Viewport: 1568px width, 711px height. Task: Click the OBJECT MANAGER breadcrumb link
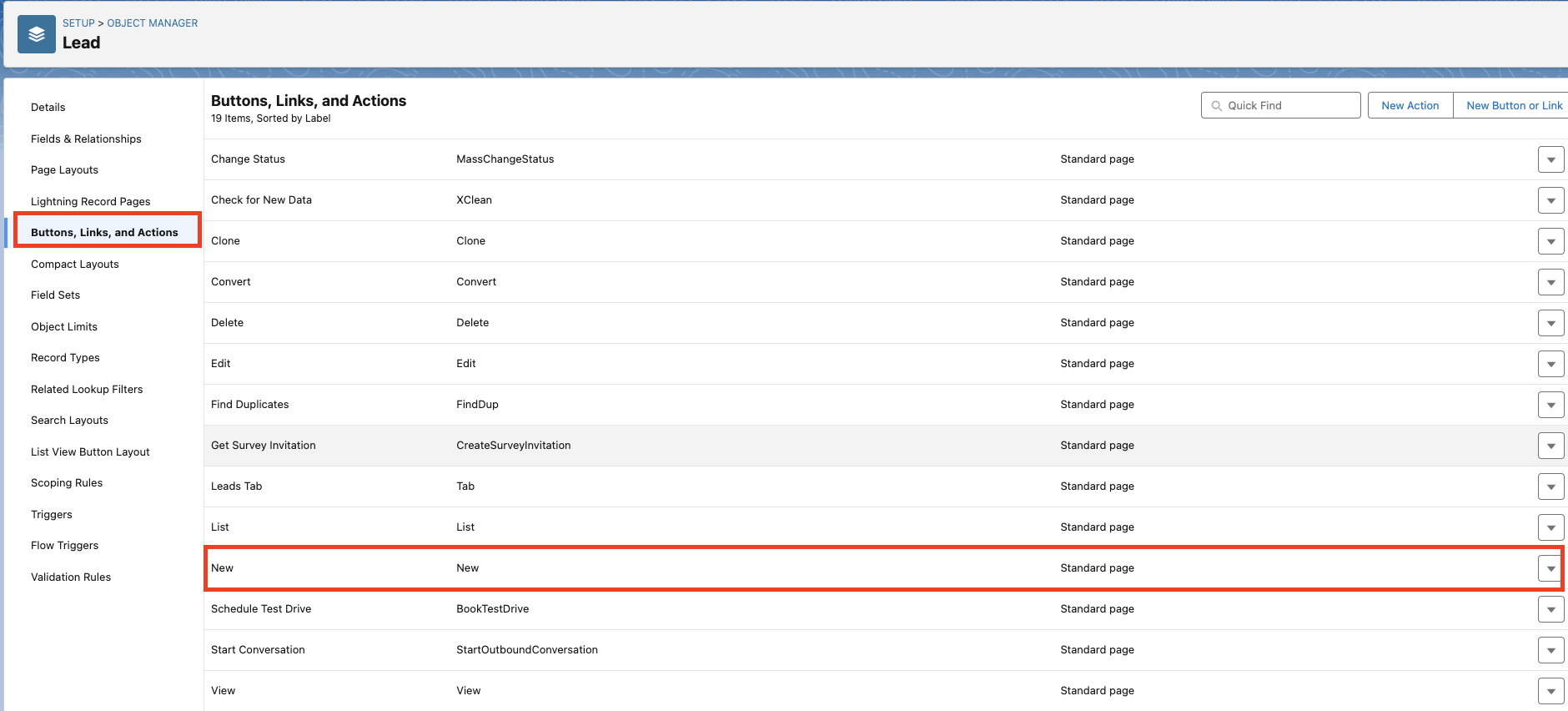pyautogui.click(x=153, y=23)
